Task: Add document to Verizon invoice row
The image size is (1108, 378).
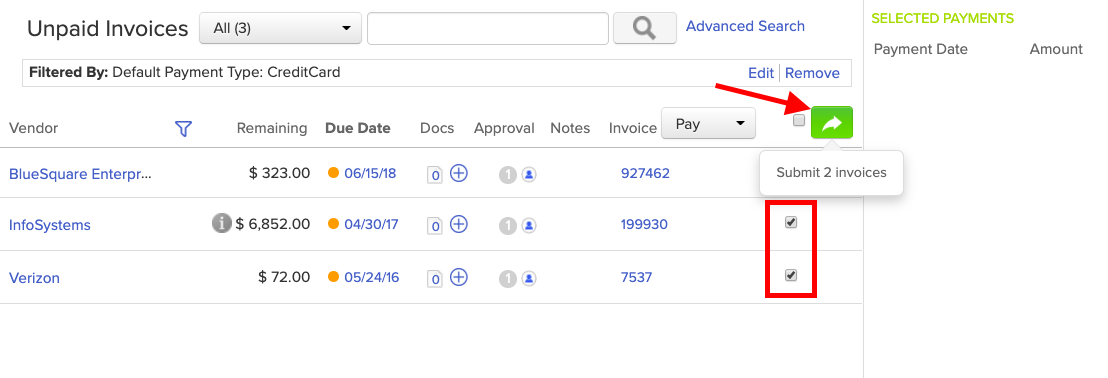Action: pos(459,278)
